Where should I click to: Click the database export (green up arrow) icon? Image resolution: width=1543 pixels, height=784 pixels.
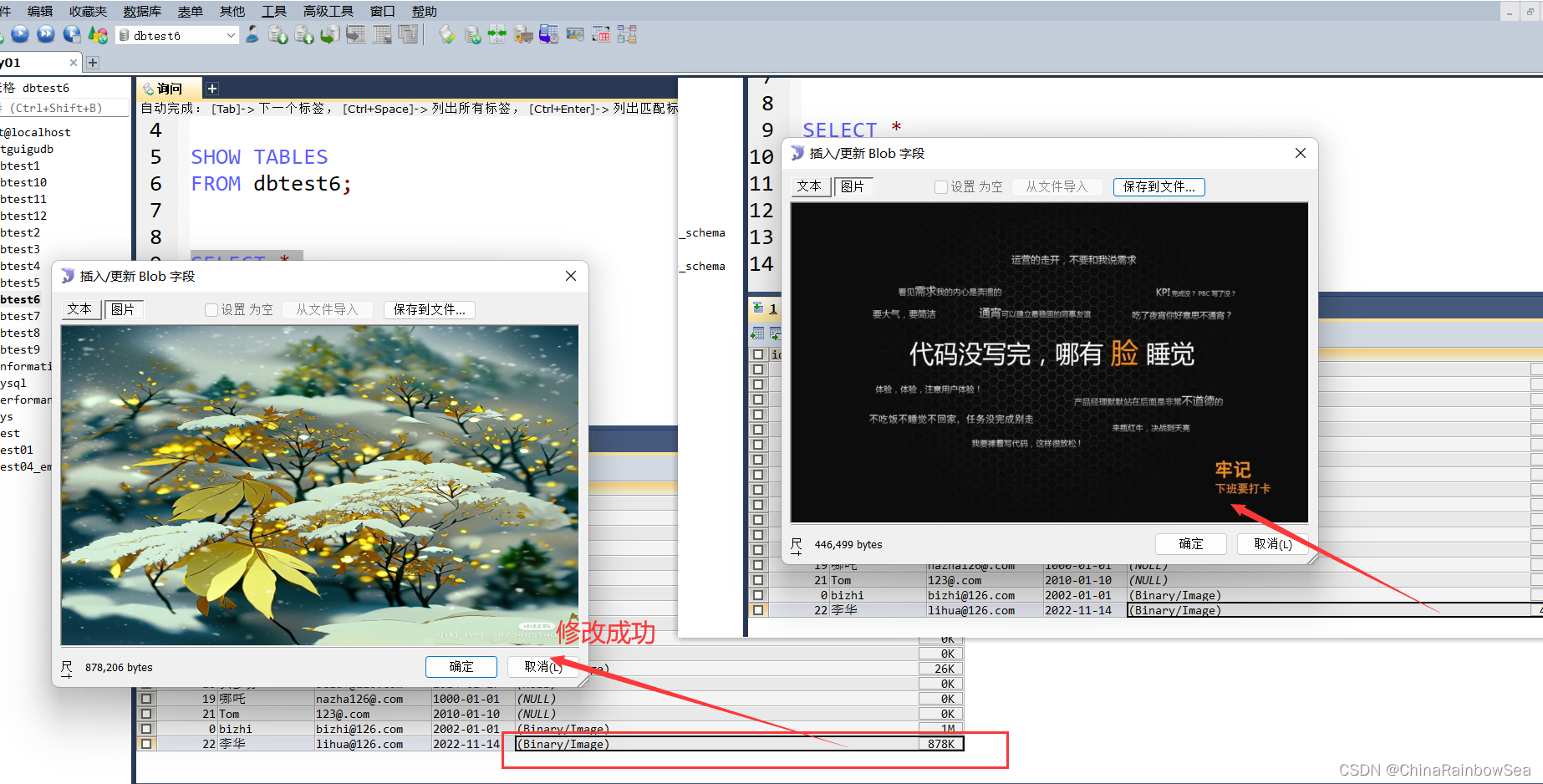tap(304, 34)
